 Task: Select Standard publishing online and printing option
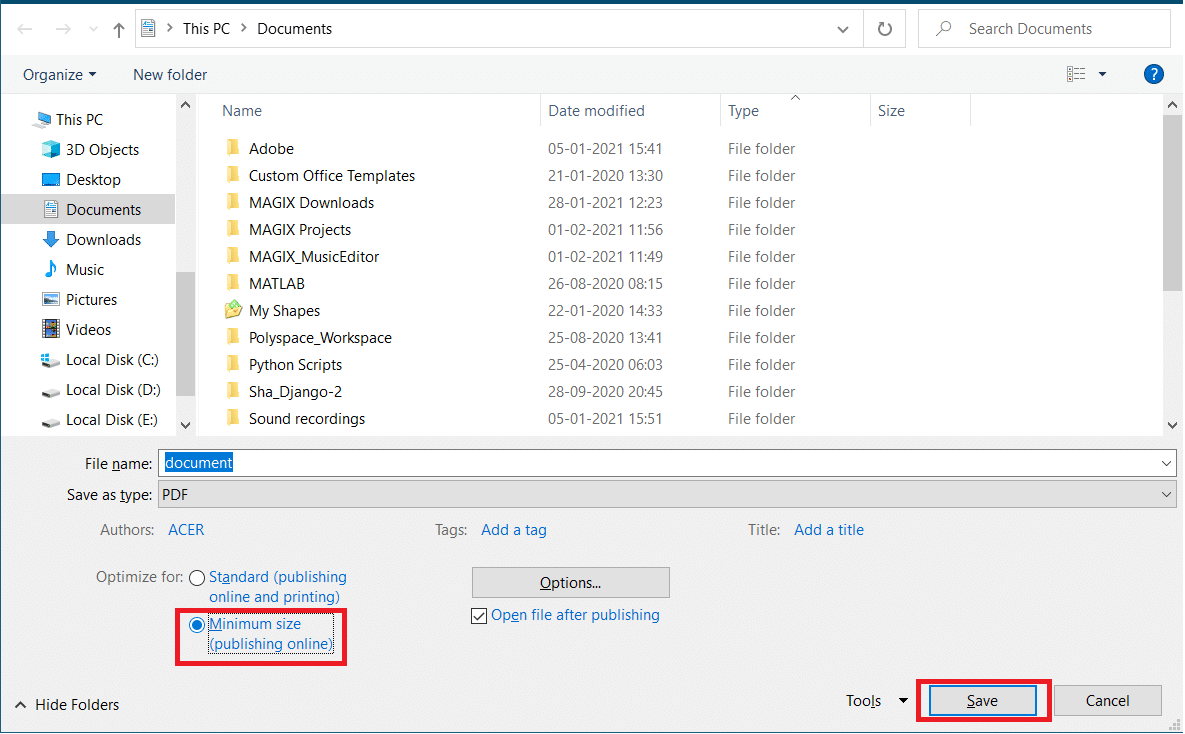point(196,578)
